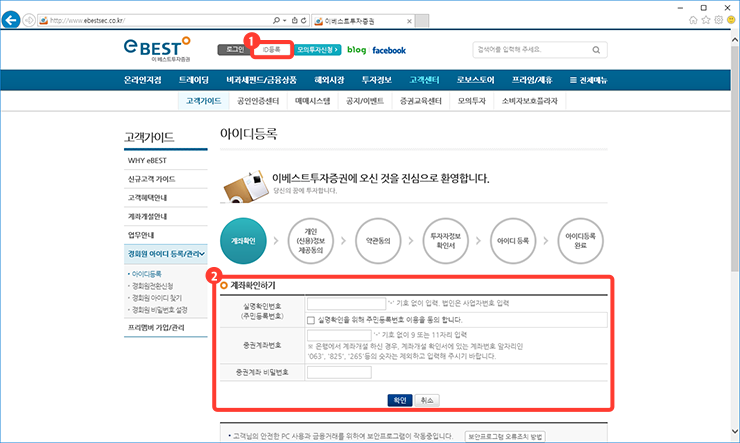Screen dimensions: 740x443
Task: Open 업무안내 in the sidebar
Action: pyautogui.click(x=166, y=235)
